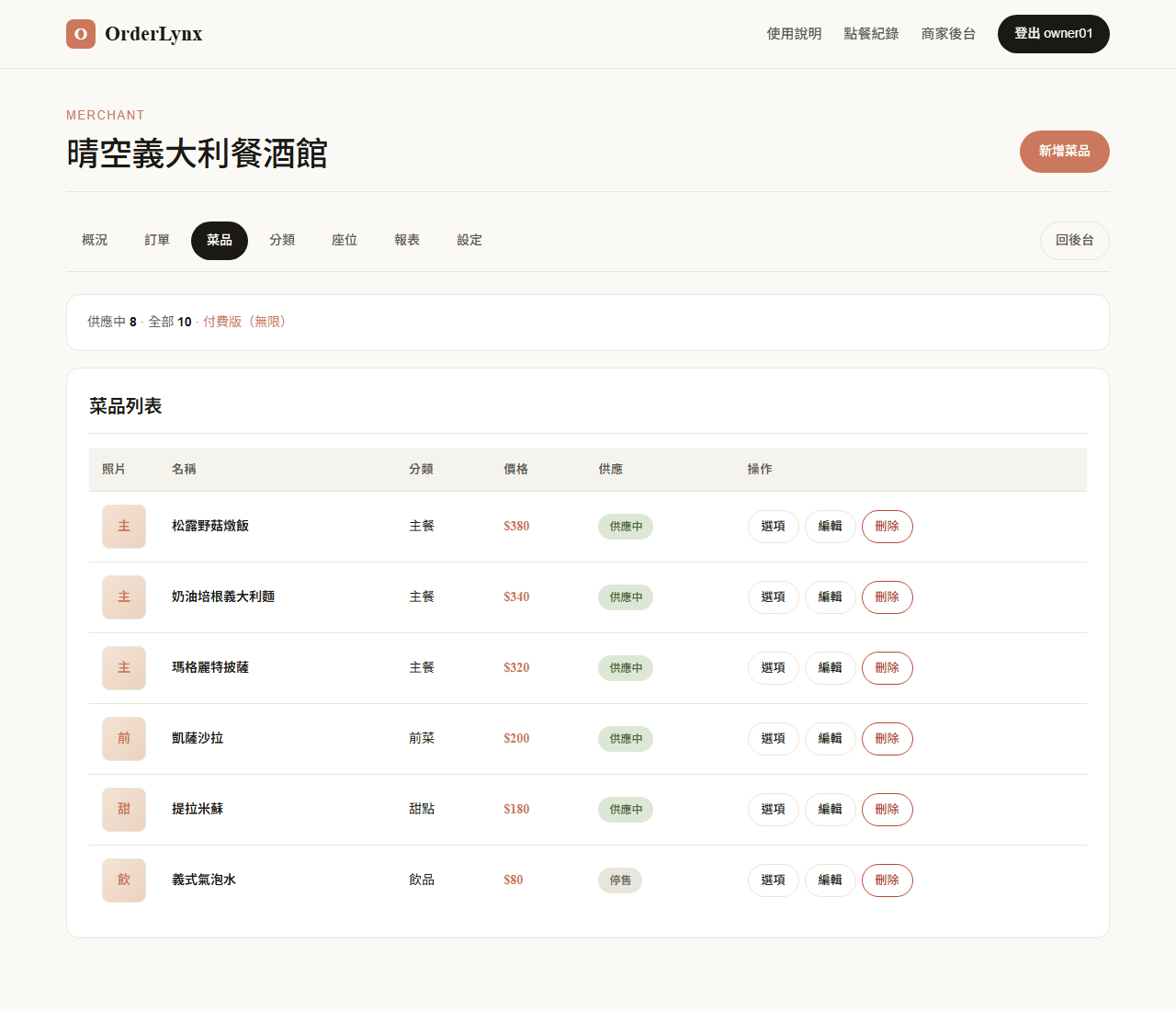Edit 提拉米蘇 using 編輯
The width and height of the screenshot is (1176, 1011).
(x=831, y=810)
